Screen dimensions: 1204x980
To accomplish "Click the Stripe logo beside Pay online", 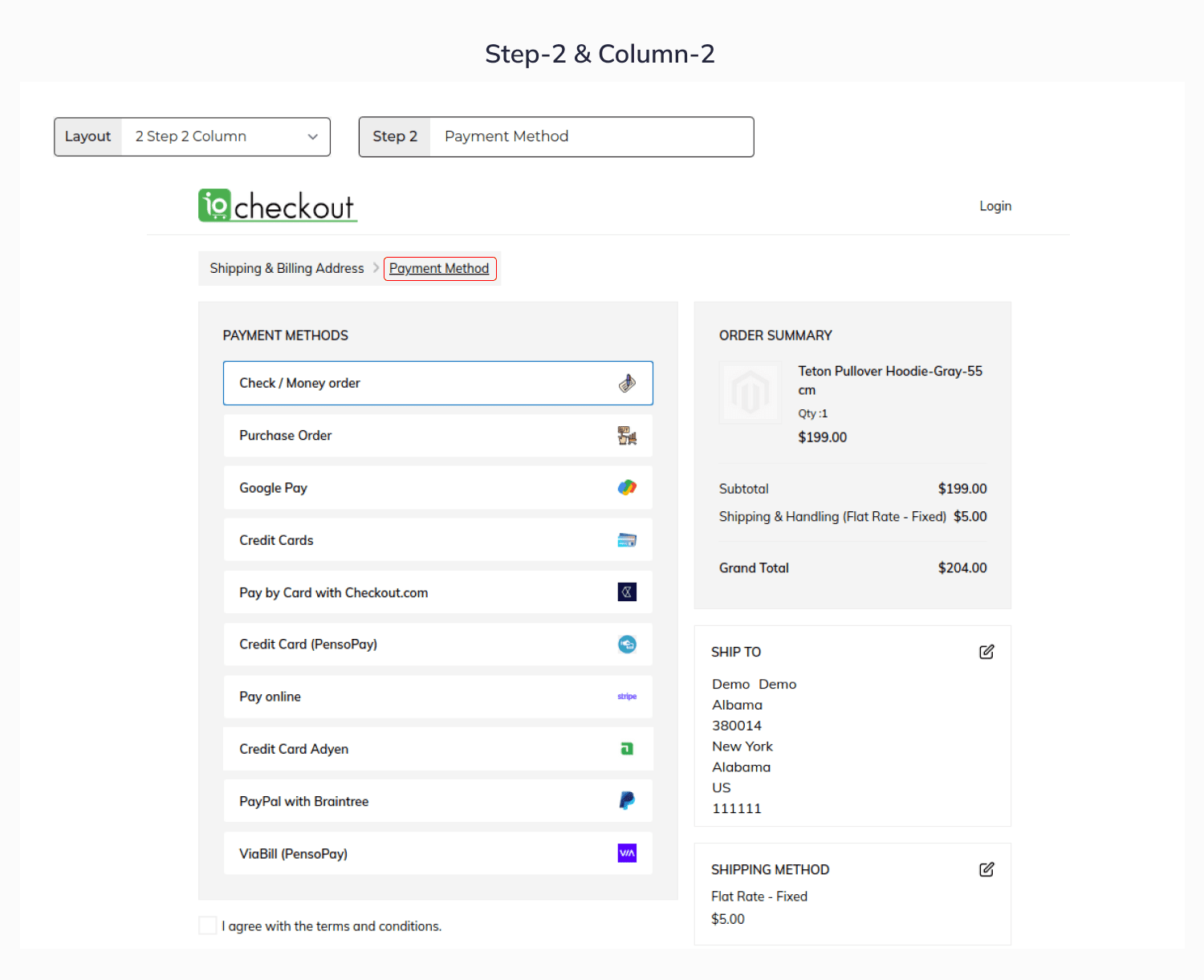I will pyautogui.click(x=627, y=697).
